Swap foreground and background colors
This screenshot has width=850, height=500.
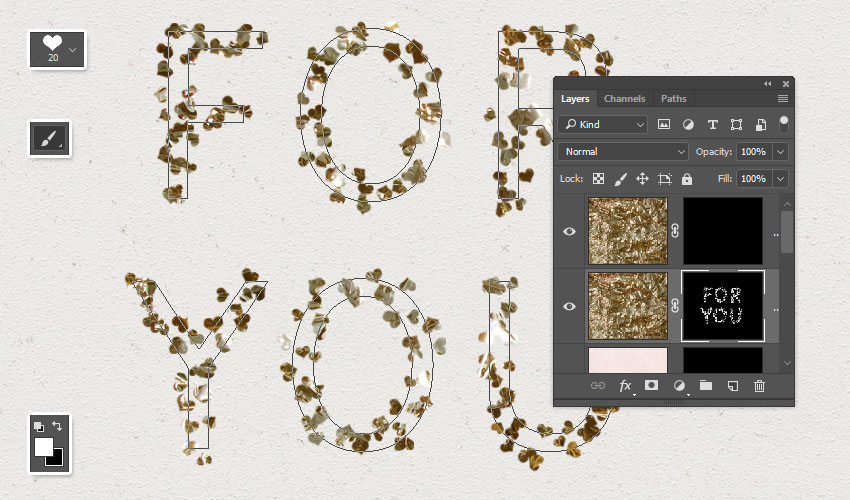point(57,426)
